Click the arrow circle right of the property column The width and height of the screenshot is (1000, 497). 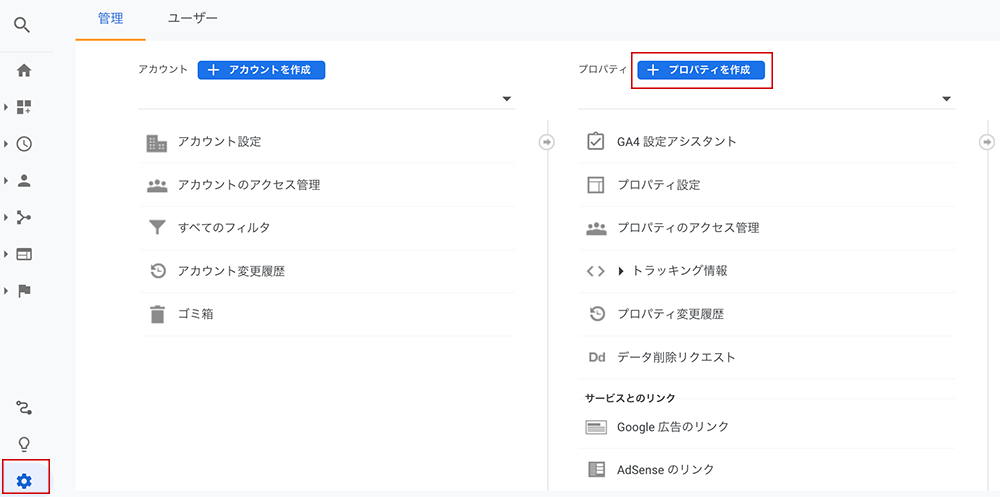pos(987,142)
